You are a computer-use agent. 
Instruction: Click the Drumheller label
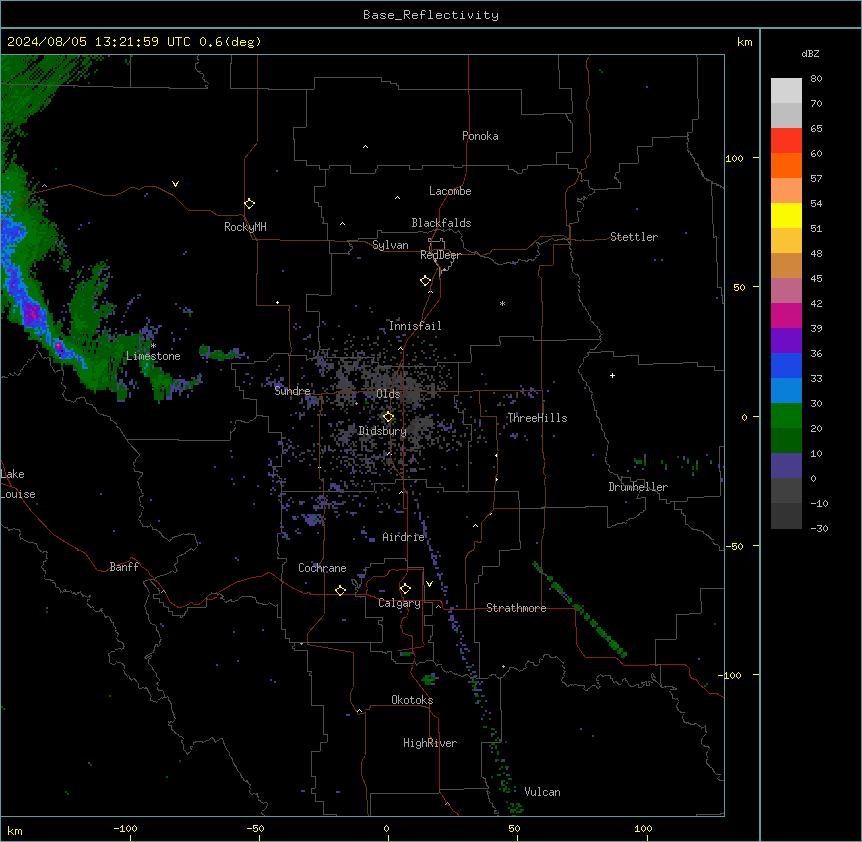point(638,487)
